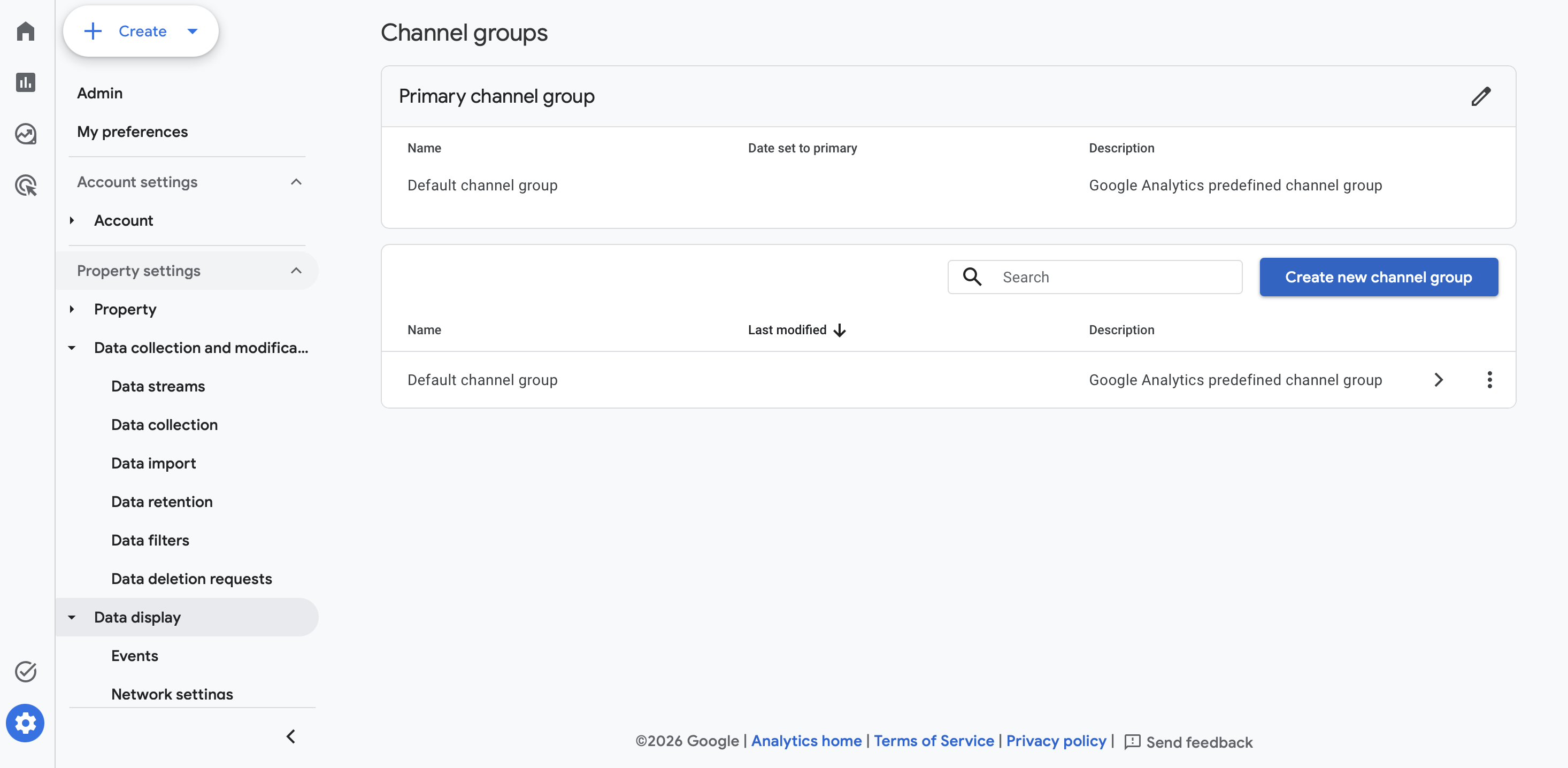Collapse Account settings section
The width and height of the screenshot is (1568, 768).
click(296, 182)
